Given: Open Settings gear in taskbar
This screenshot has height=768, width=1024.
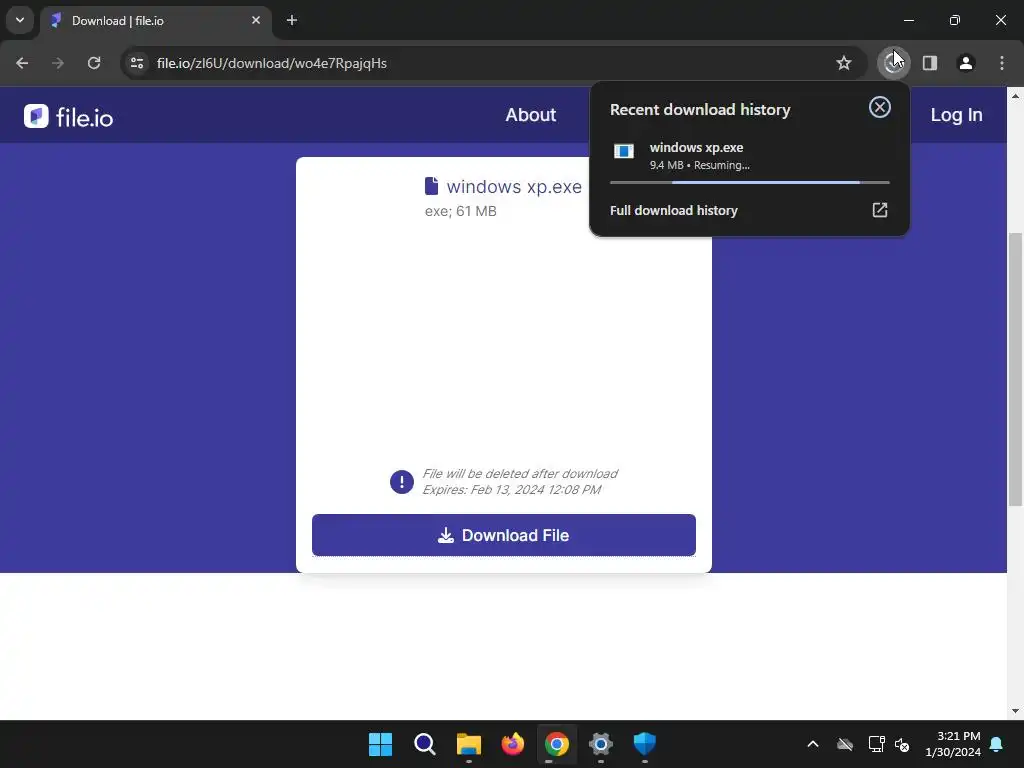Looking at the screenshot, I should pyautogui.click(x=601, y=744).
